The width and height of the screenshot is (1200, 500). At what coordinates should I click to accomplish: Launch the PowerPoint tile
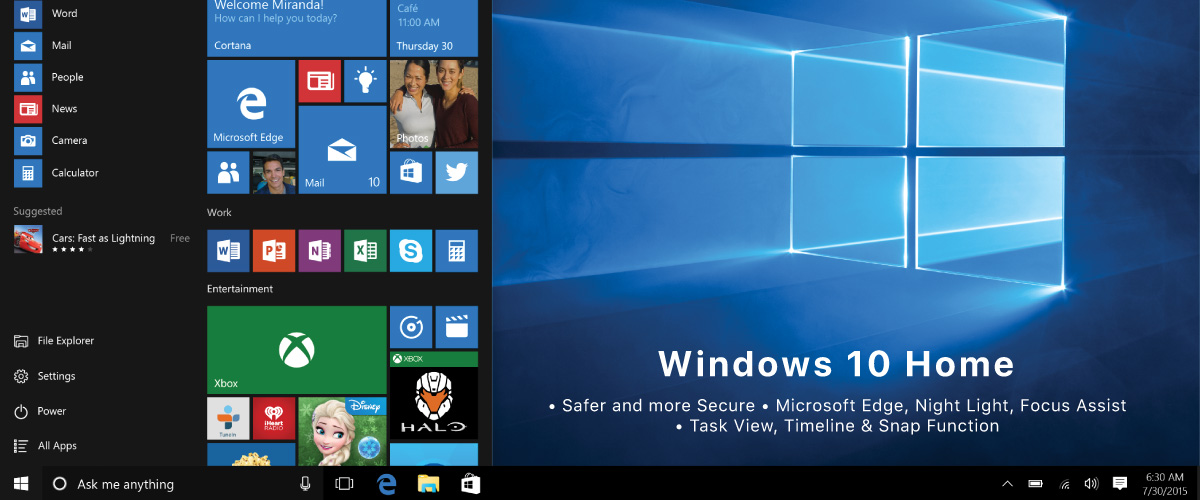pos(274,251)
